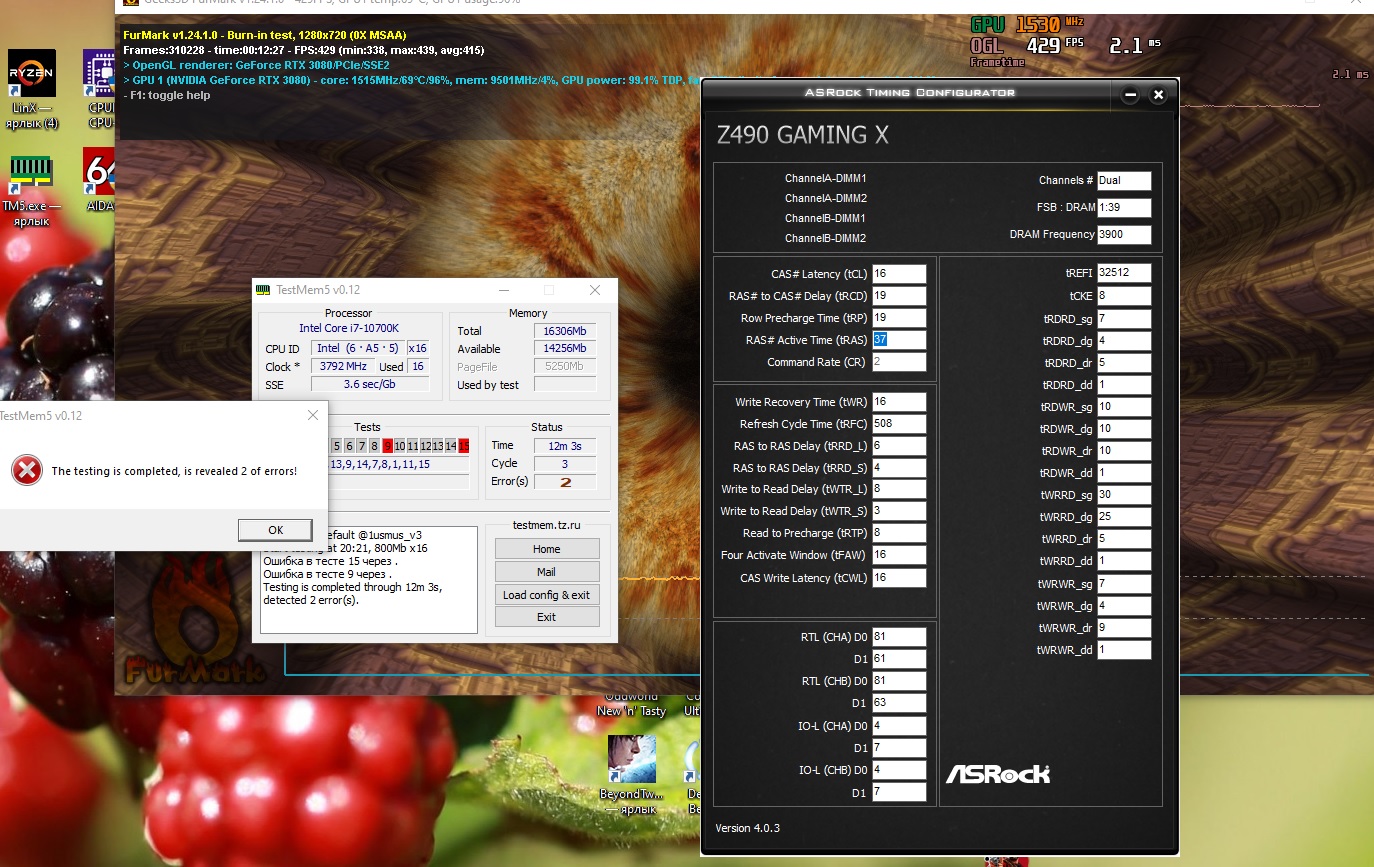Click Load config & exit in TestMem5
This screenshot has width=1374, height=867.
[x=547, y=595]
